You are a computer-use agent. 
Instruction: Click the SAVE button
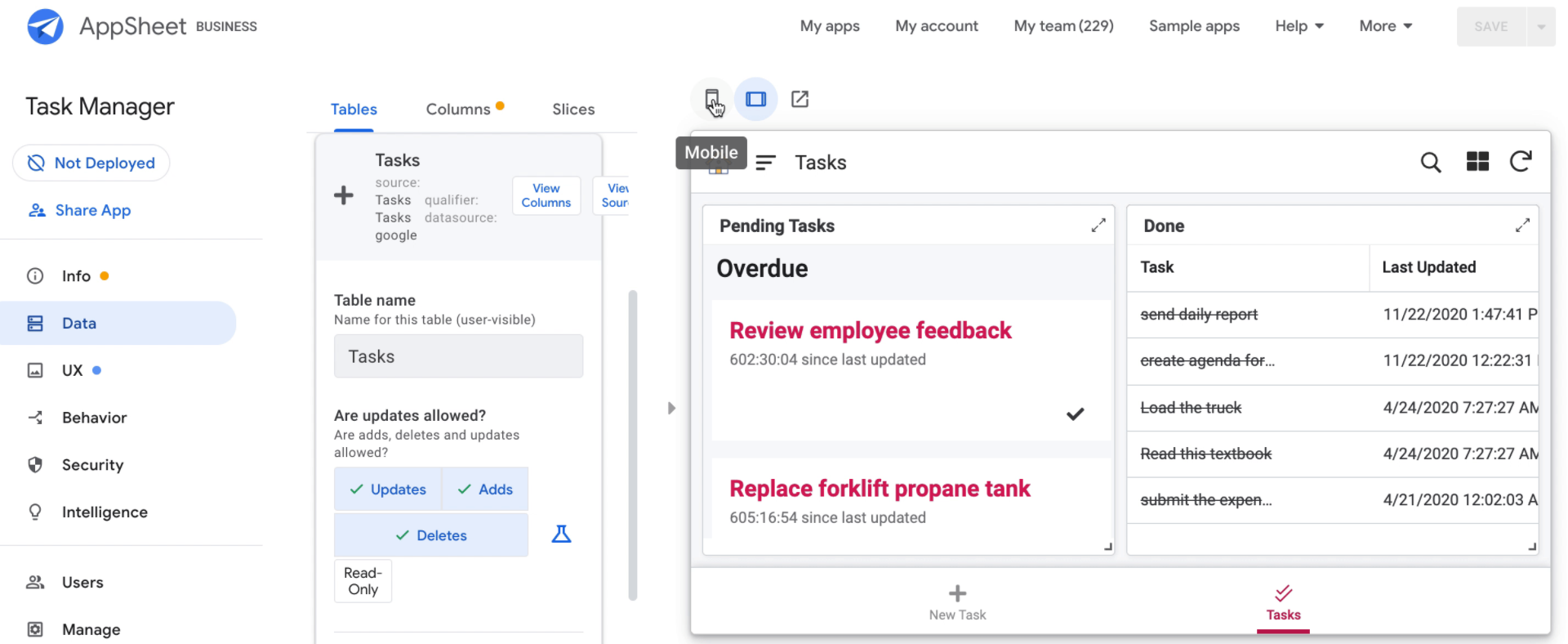(x=1491, y=26)
